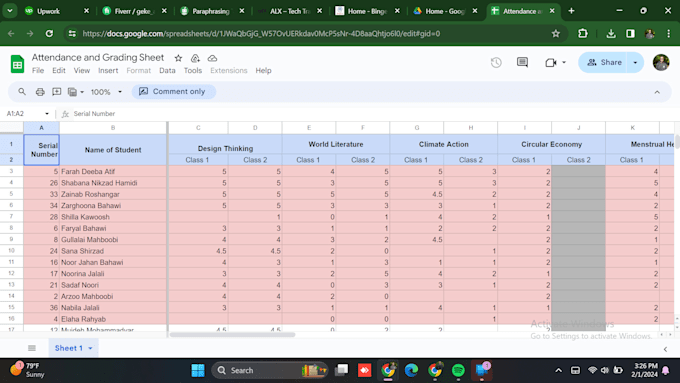
Task: Star the Attendance and Grading Sheet document
Action: click(x=178, y=58)
